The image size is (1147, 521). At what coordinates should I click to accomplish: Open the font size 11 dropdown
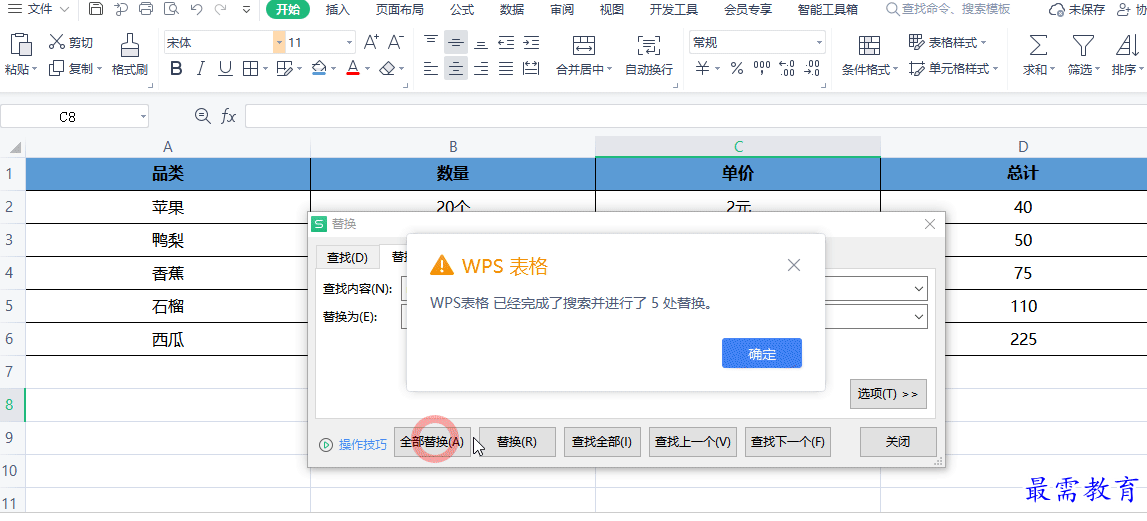(x=350, y=42)
